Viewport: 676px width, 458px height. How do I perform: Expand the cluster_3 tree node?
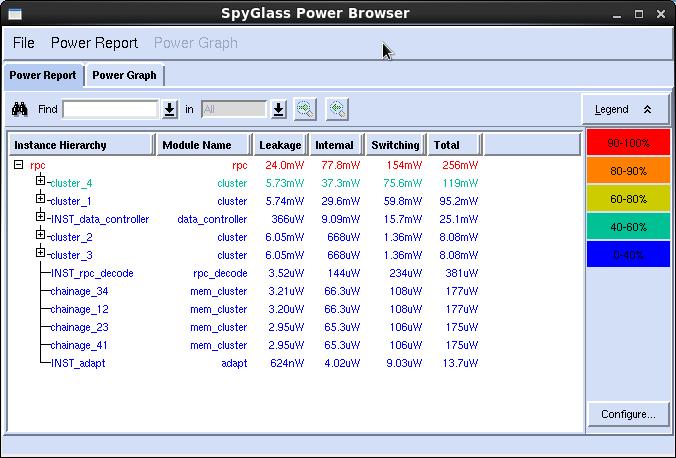click(x=41, y=254)
